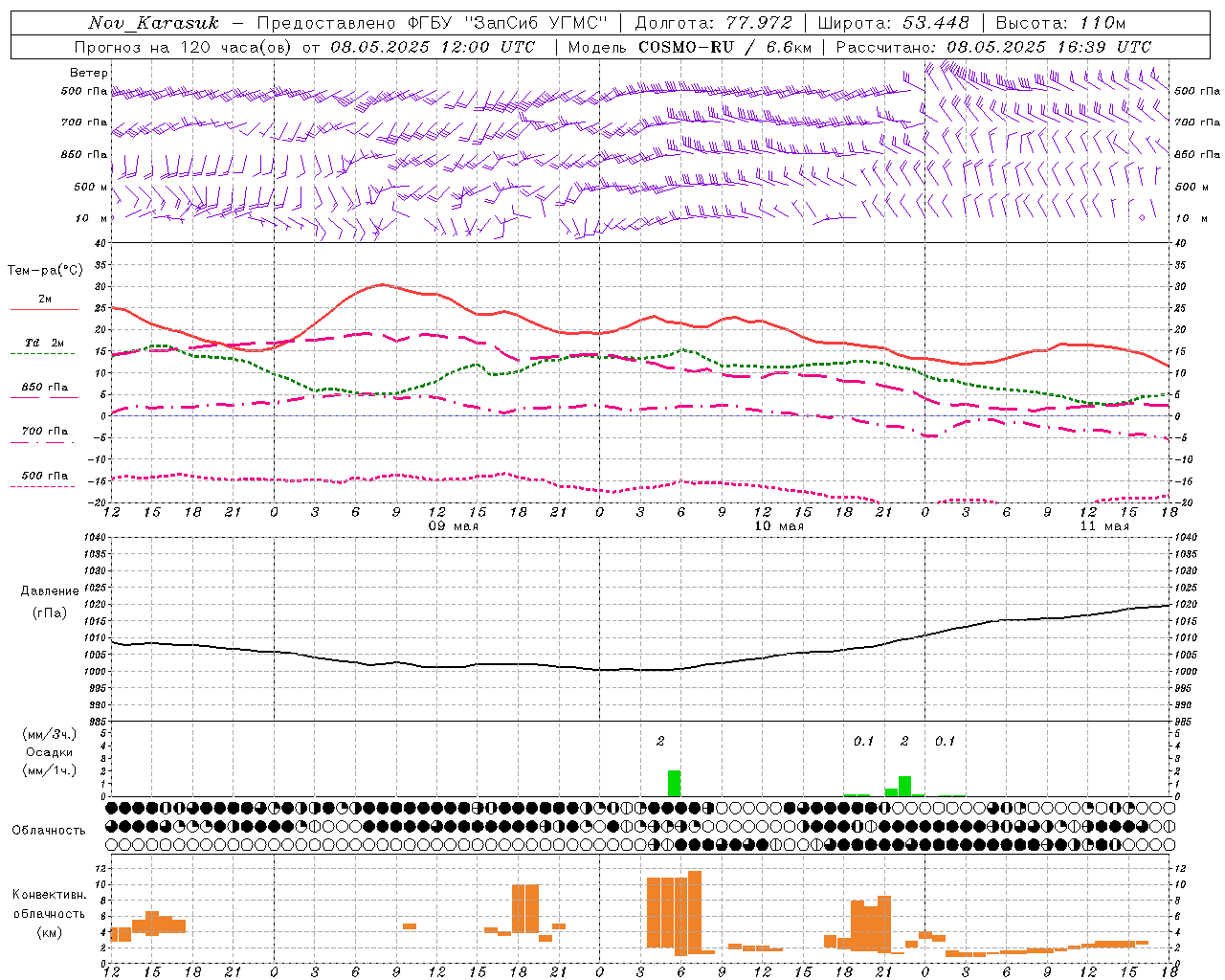
Task: Click the 'Облачность' cloudiness label
Action: pos(49,831)
